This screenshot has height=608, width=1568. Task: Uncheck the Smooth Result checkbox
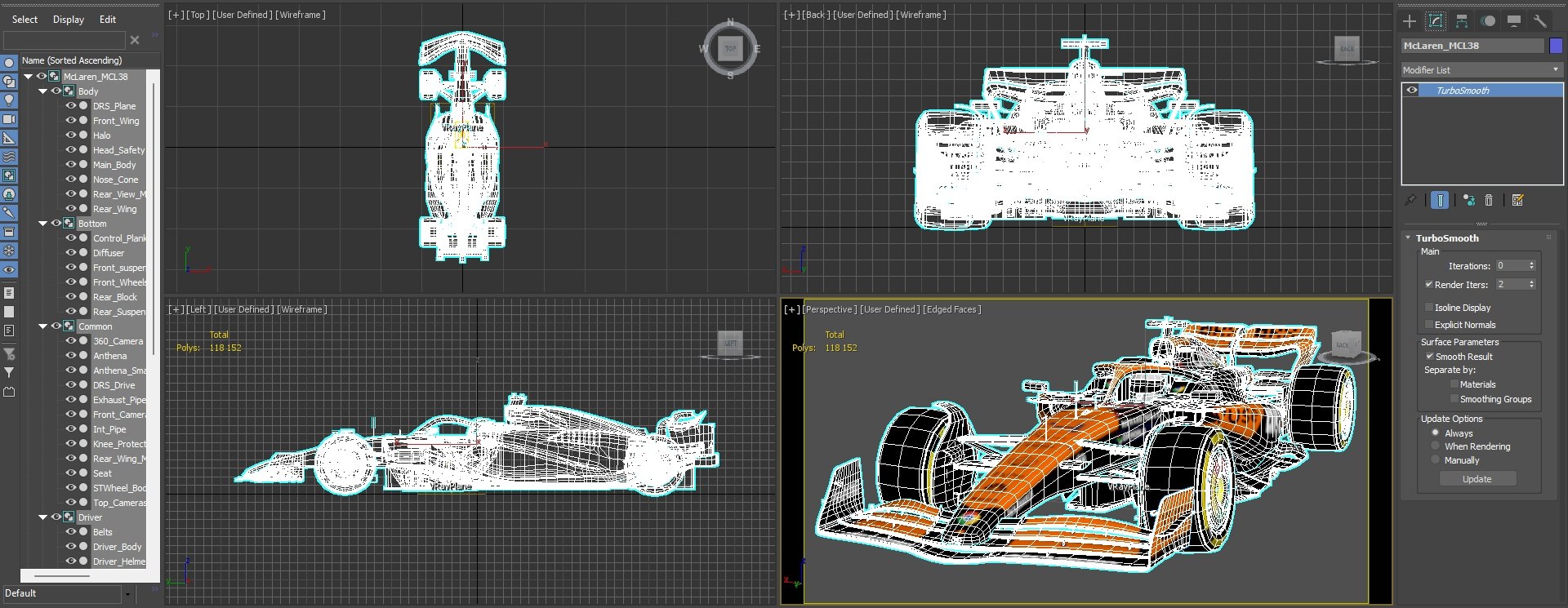tap(1429, 357)
